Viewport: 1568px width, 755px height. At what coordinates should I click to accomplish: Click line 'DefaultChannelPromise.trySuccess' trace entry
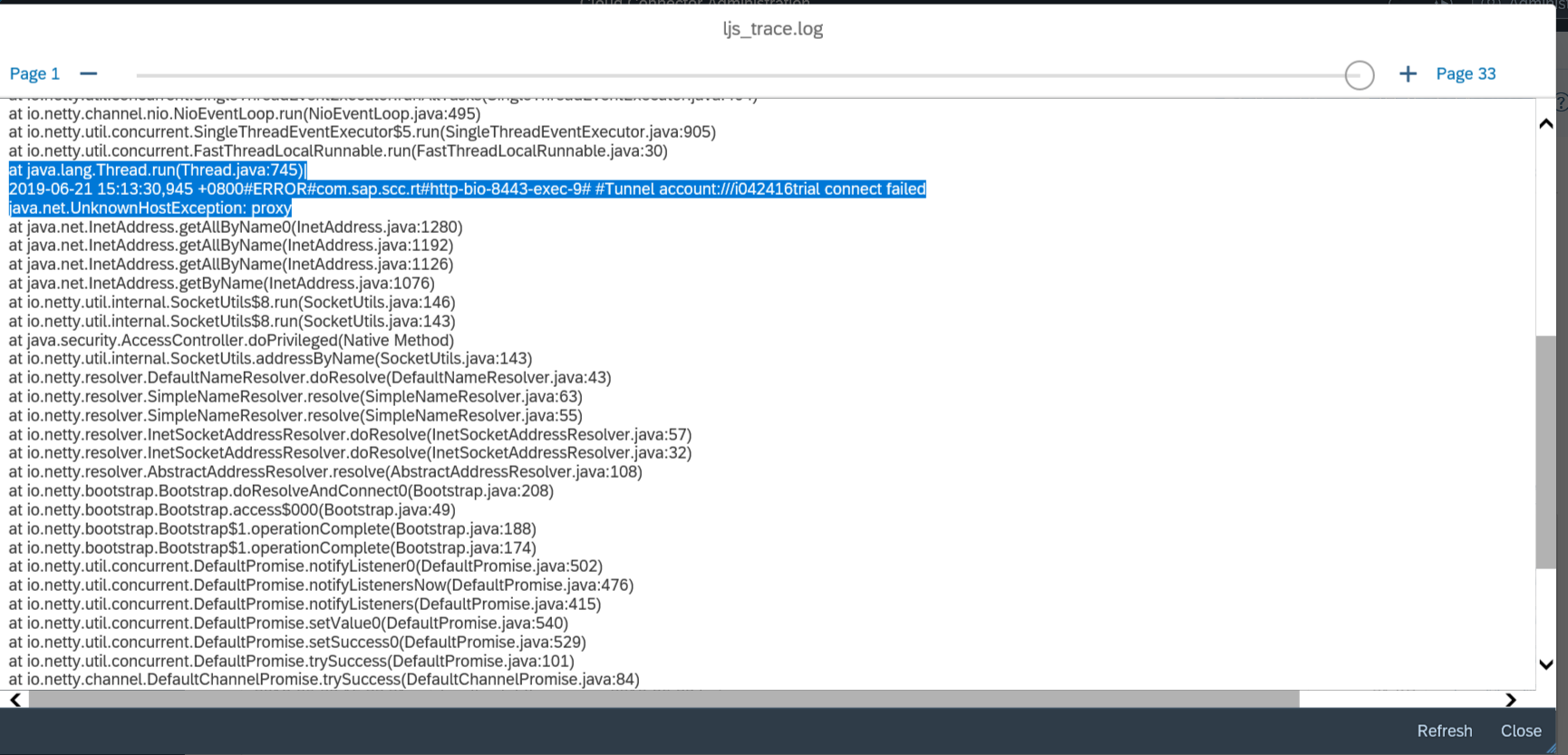(x=324, y=680)
